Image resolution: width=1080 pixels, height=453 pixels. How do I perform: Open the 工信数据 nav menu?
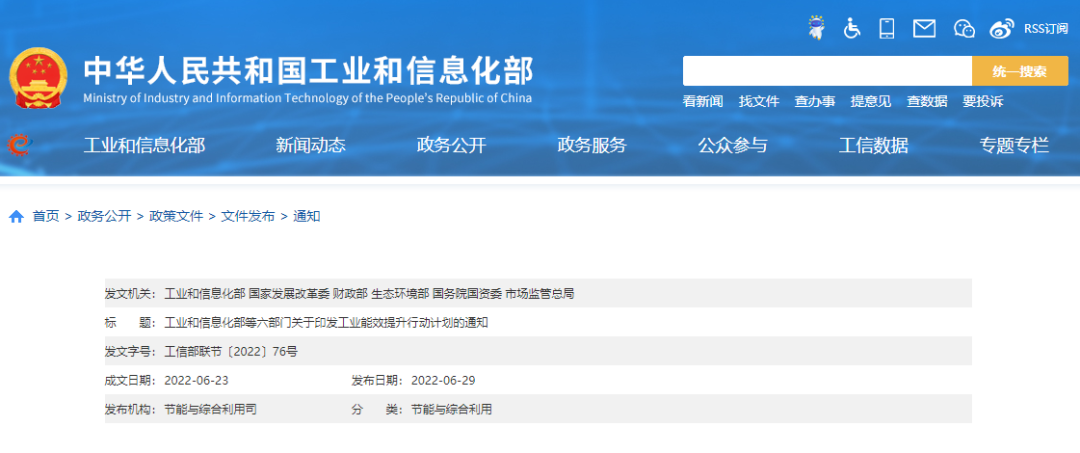tap(873, 146)
